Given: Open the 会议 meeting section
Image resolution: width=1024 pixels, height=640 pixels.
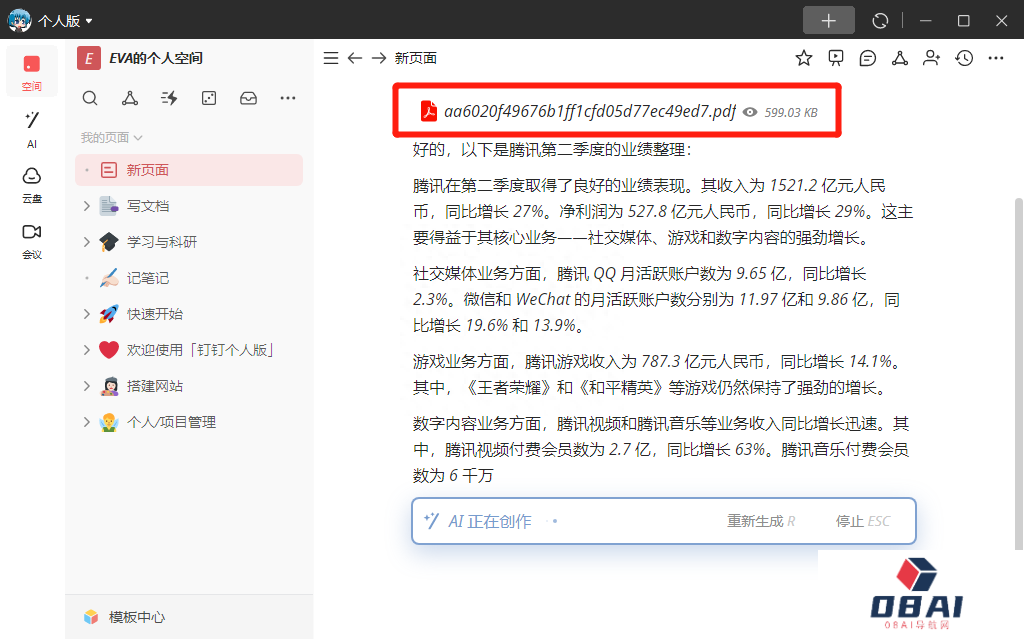Looking at the screenshot, I should tap(31, 242).
